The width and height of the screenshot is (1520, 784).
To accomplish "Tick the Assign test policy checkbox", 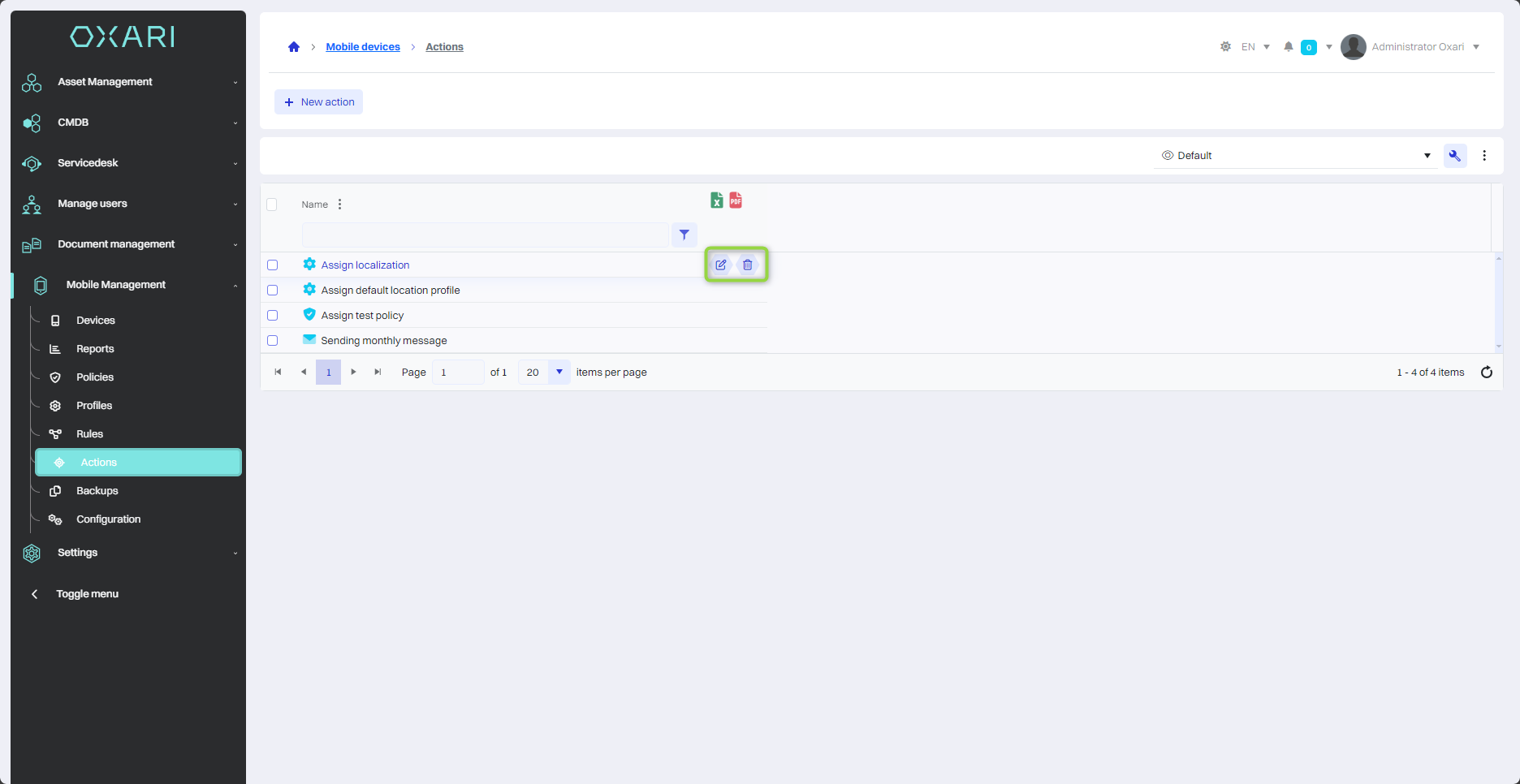I will coord(273,316).
